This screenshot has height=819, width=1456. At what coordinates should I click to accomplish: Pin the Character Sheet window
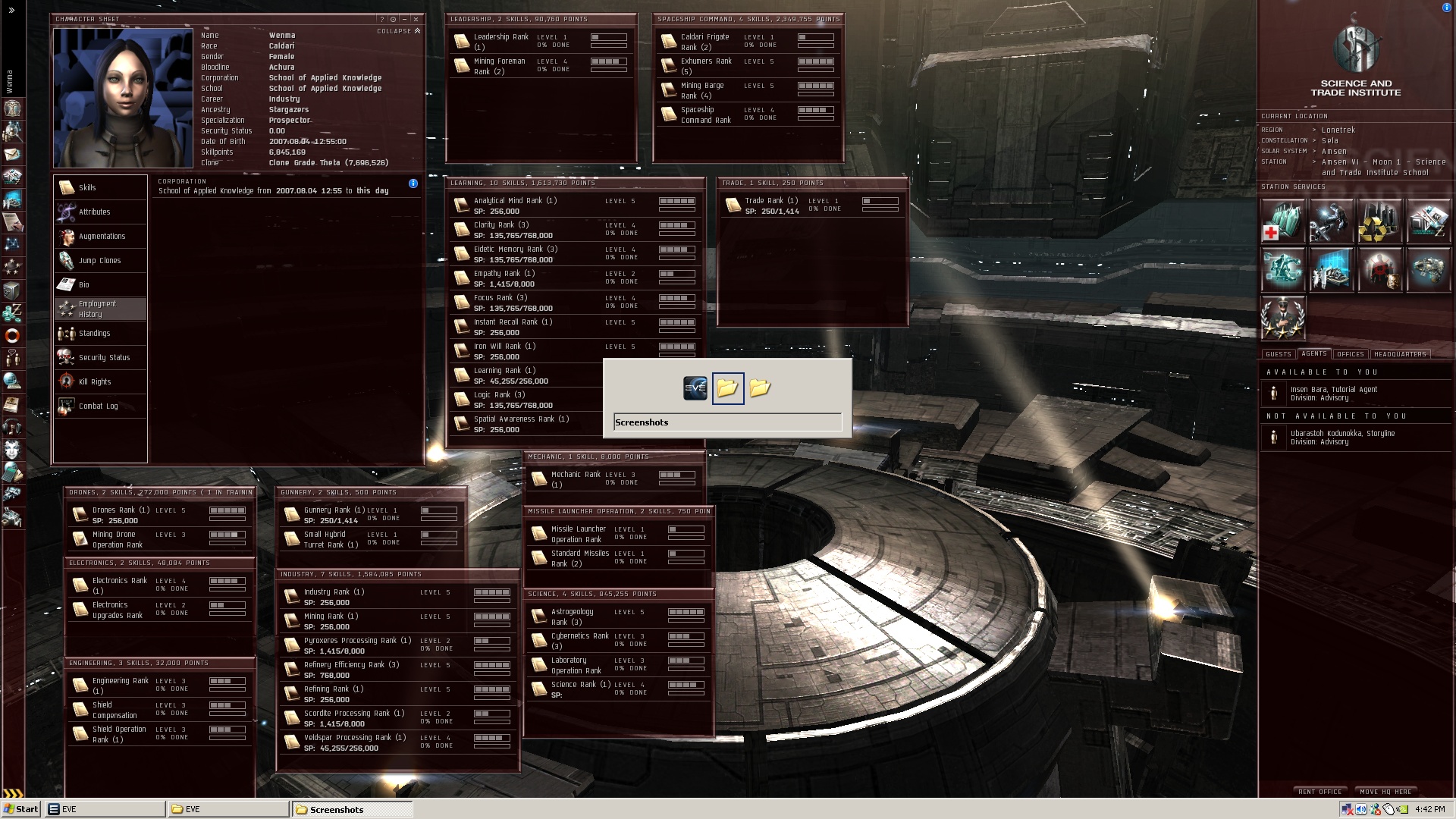[393, 19]
